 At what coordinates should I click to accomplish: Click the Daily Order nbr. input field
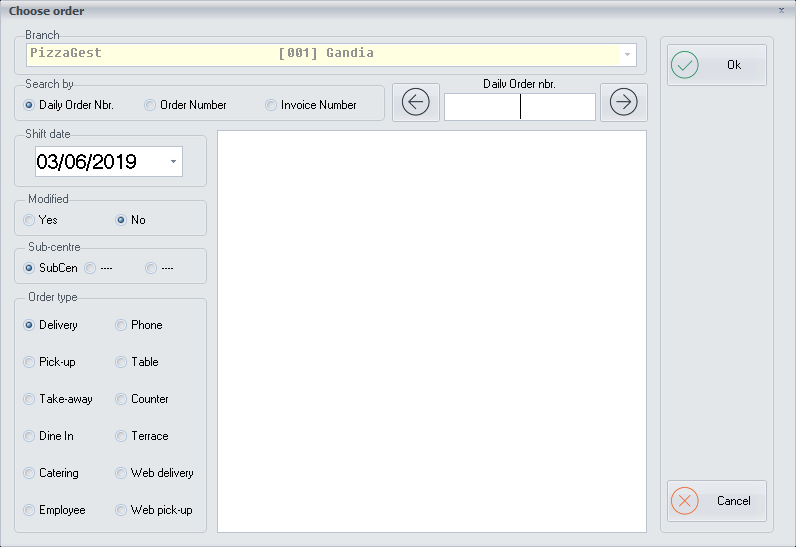click(x=519, y=107)
